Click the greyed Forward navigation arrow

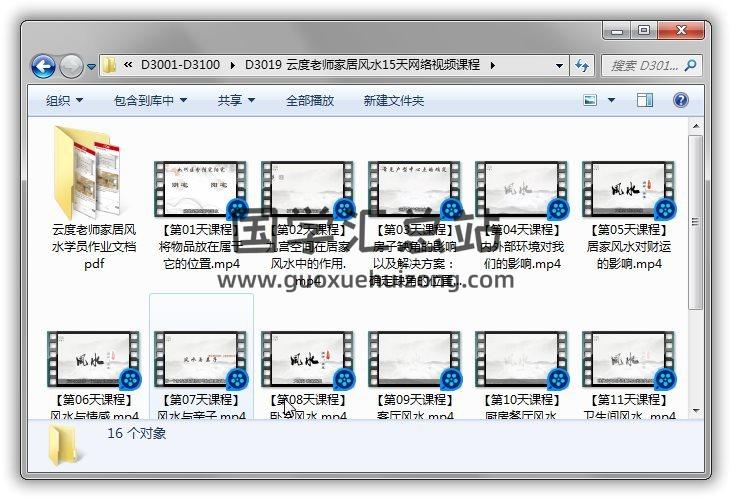click(x=71, y=66)
